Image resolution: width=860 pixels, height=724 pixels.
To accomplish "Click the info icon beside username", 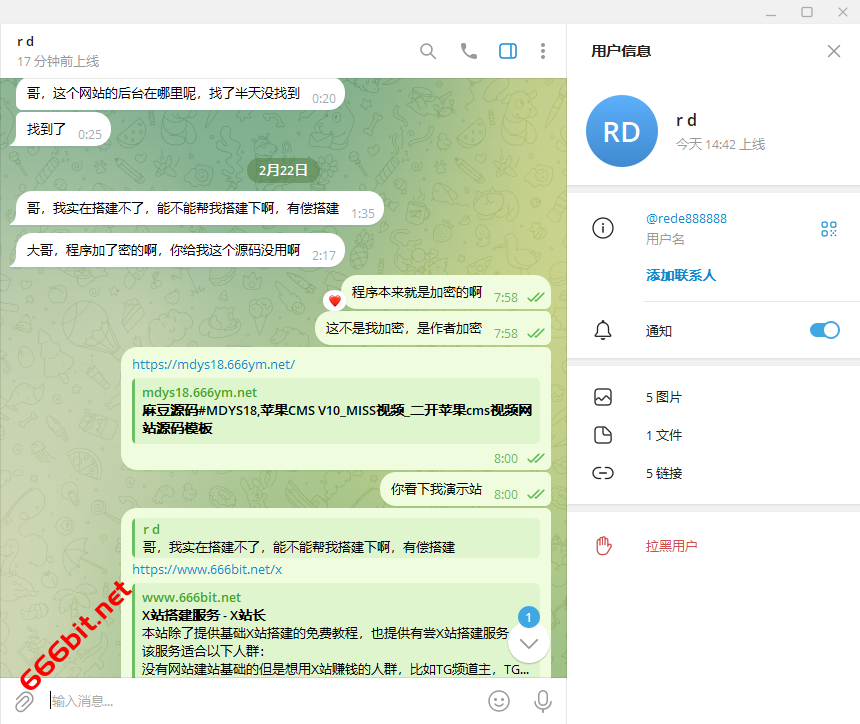I will click(603, 228).
